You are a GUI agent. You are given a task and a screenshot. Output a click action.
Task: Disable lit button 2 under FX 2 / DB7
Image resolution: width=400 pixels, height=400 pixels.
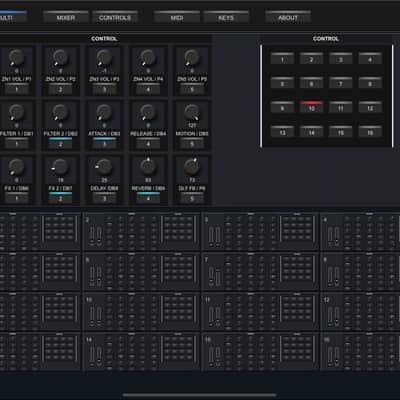60,198
